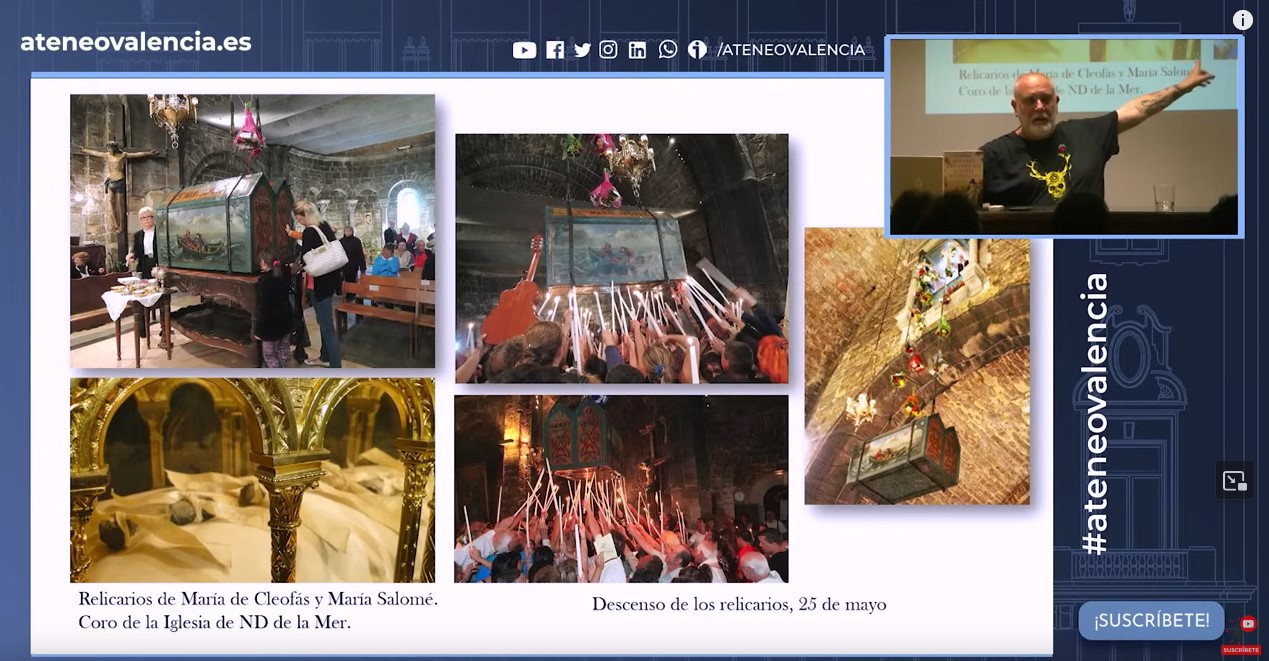Open the Instagram icon in the header

tap(608, 50)
